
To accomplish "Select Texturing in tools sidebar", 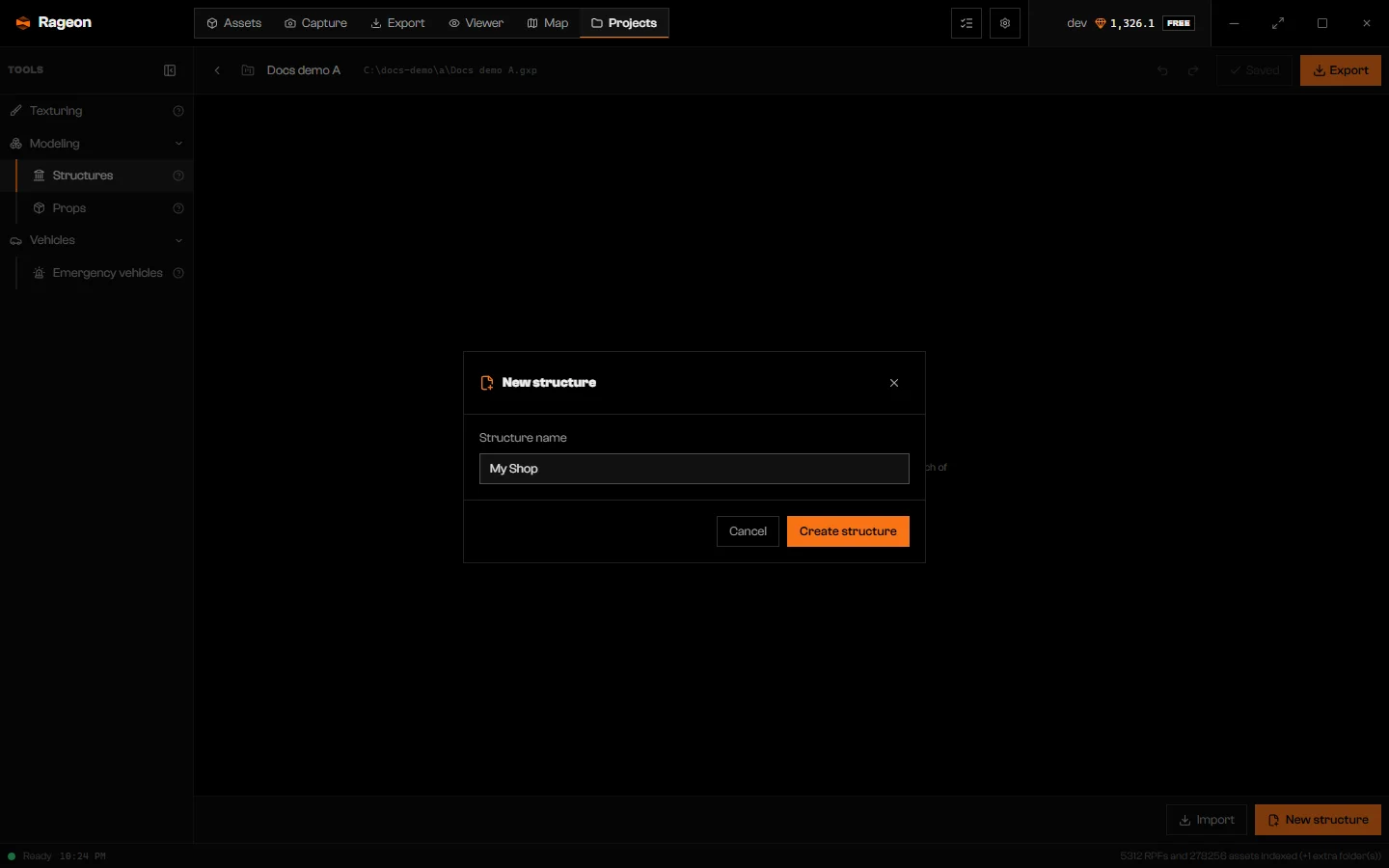I will tap(96, 111).
